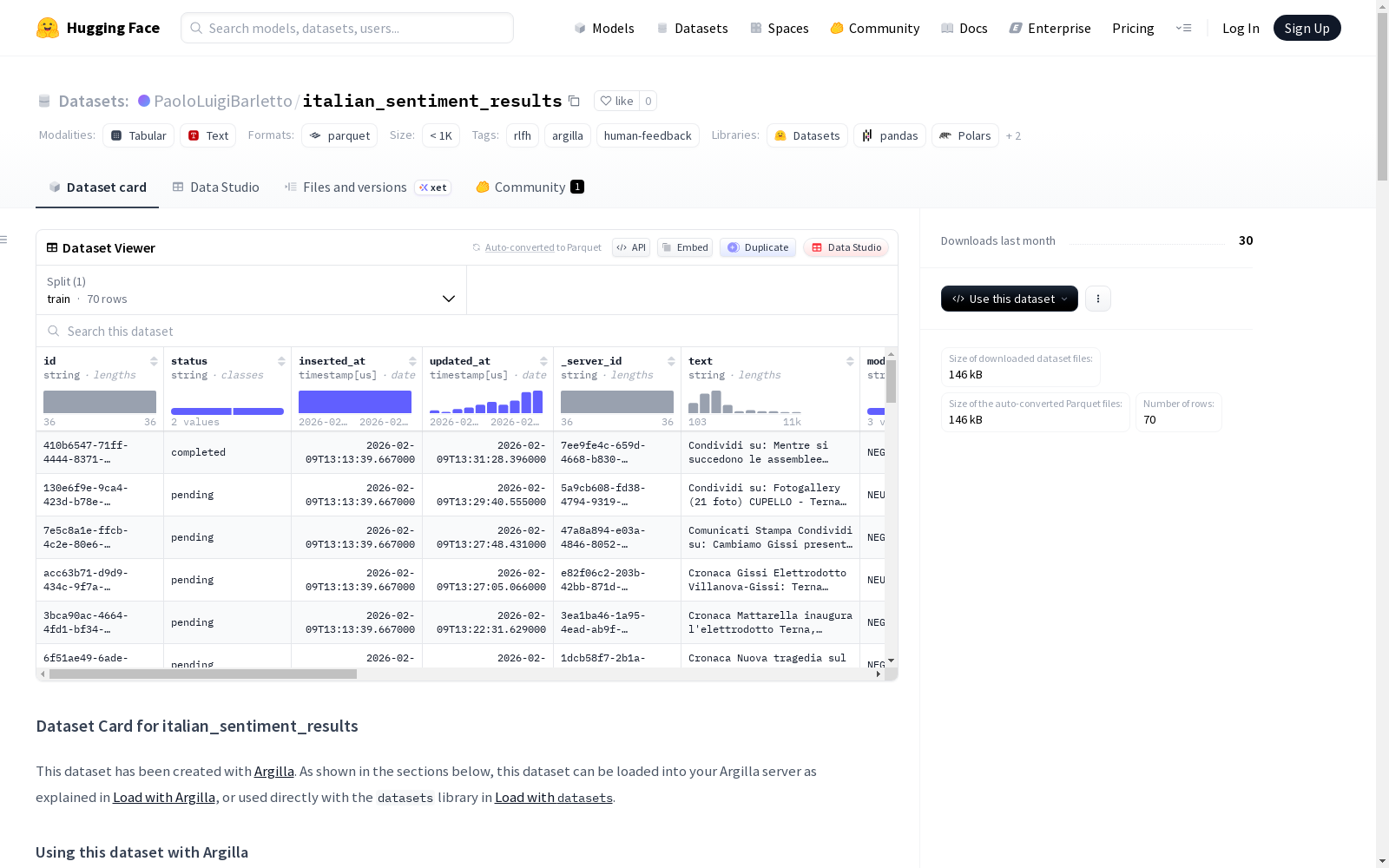Image resolution: width=1389 pixels, height=868 pixels.
Task: Open the more options kebab next to Use this dataset
Action: [1098, 299]
